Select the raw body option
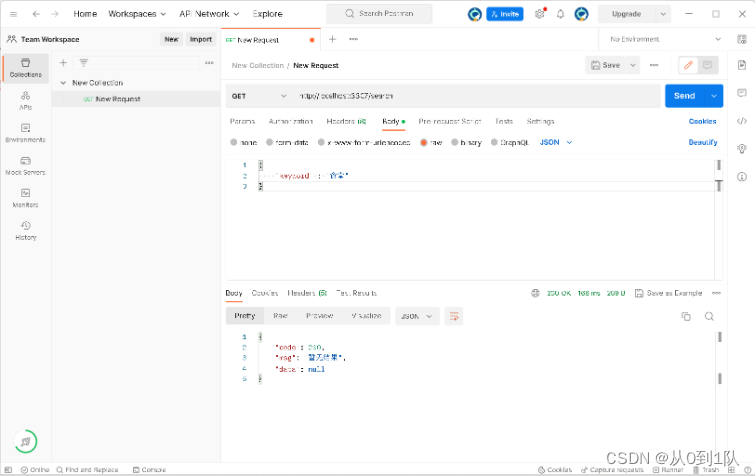 [x=424, y=142]
